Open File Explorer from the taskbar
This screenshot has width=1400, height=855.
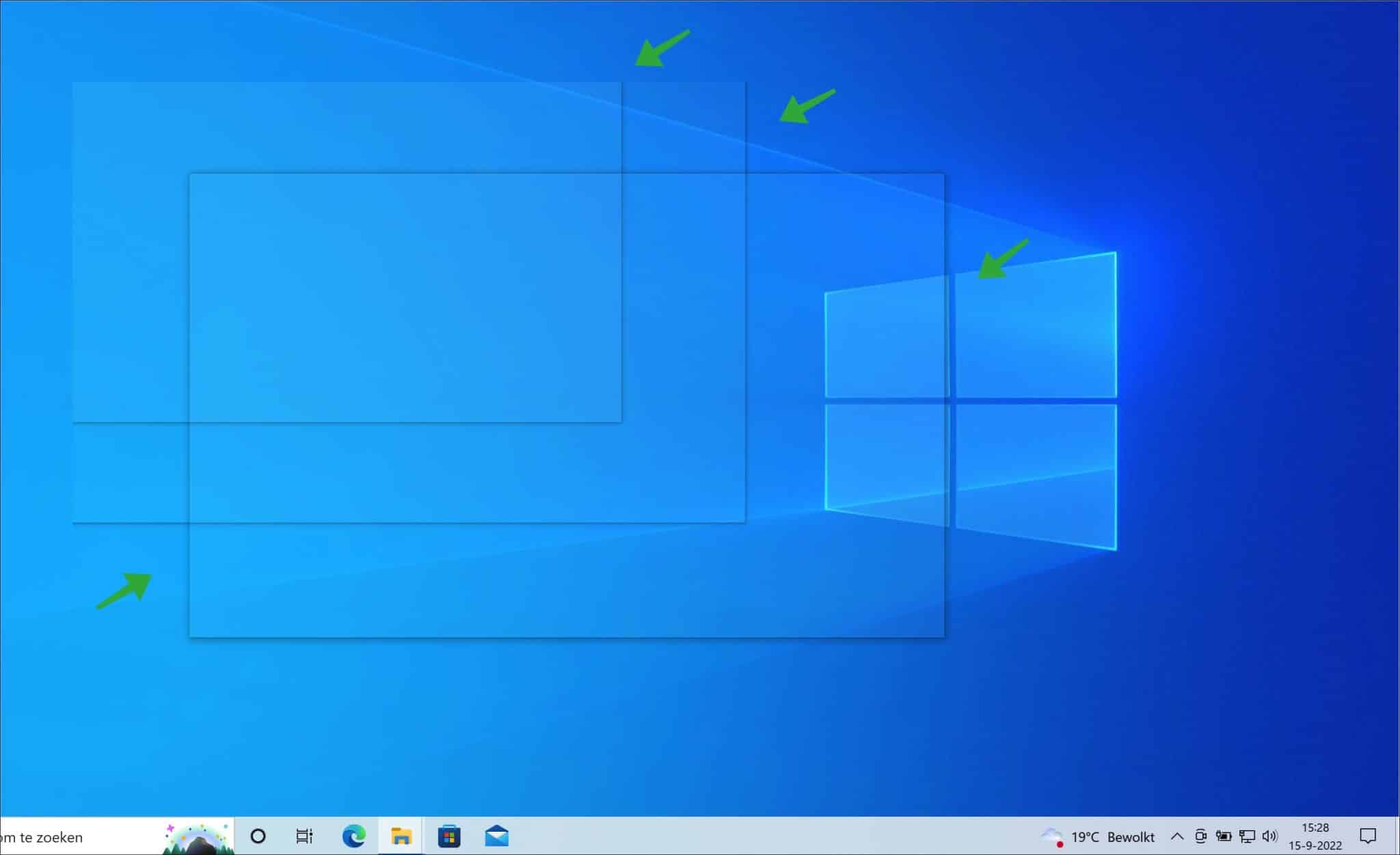point(401,837)
